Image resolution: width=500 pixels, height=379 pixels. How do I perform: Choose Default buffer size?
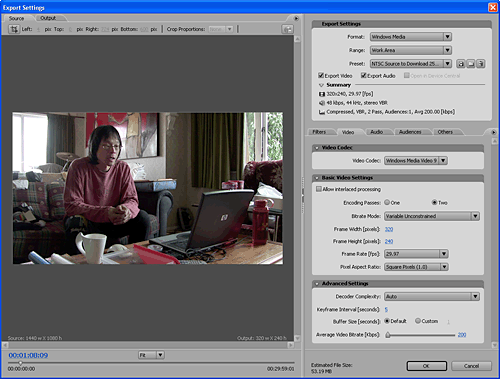point(387,321)
